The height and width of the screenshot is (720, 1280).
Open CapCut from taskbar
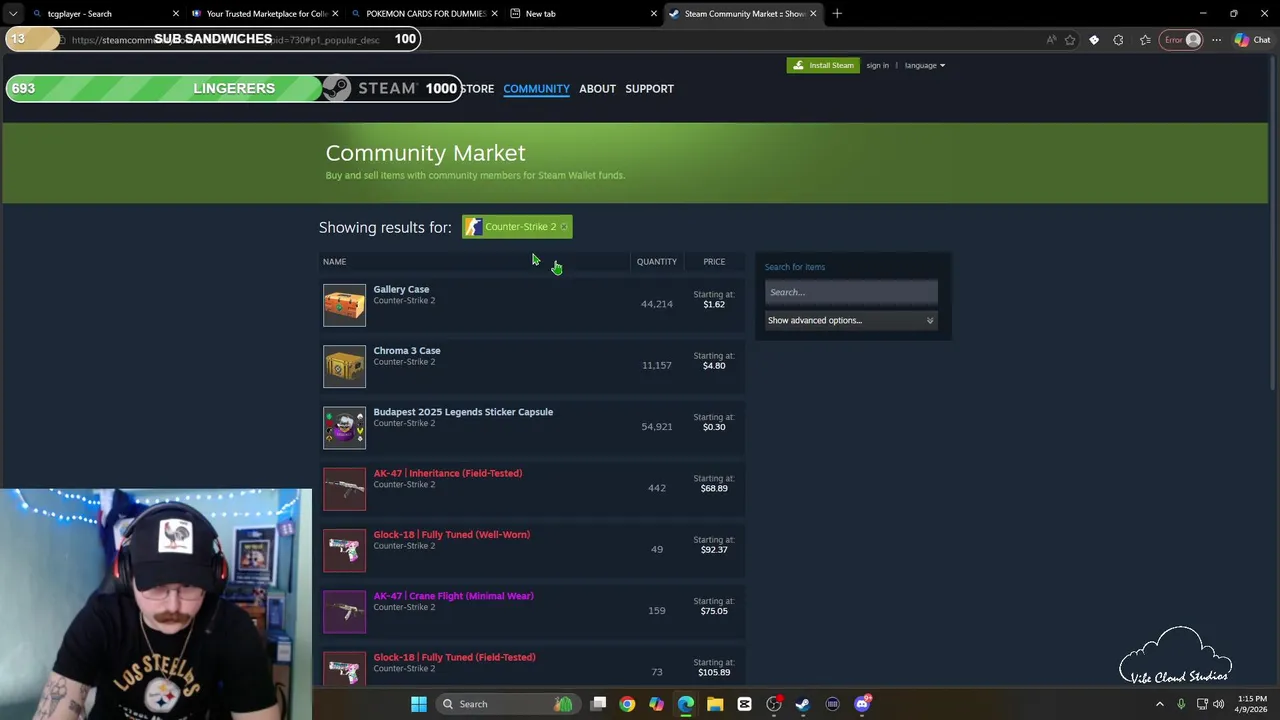(x=744, y=704)
